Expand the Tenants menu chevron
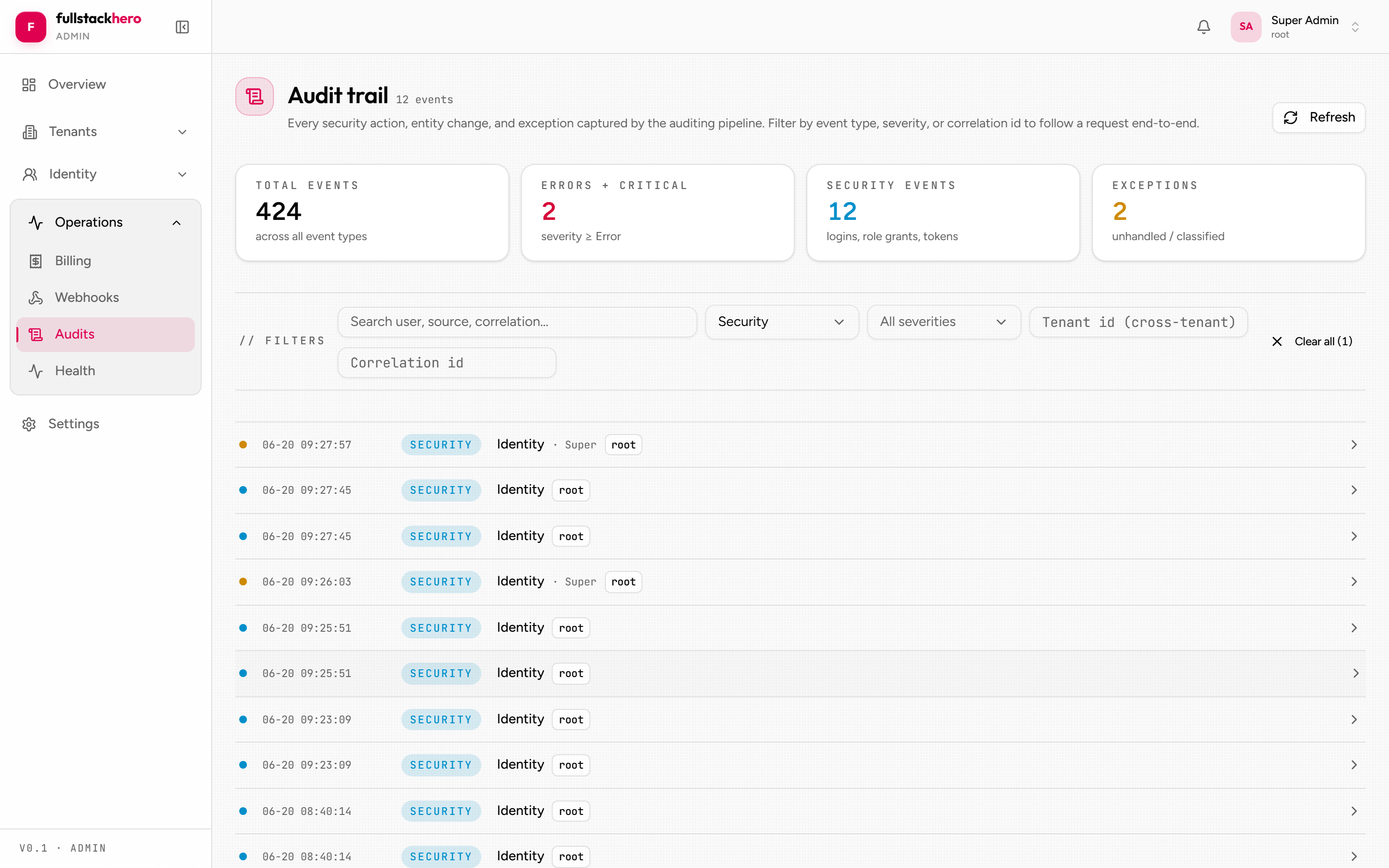Screen dimensions: 1389x868 [182, 132]
